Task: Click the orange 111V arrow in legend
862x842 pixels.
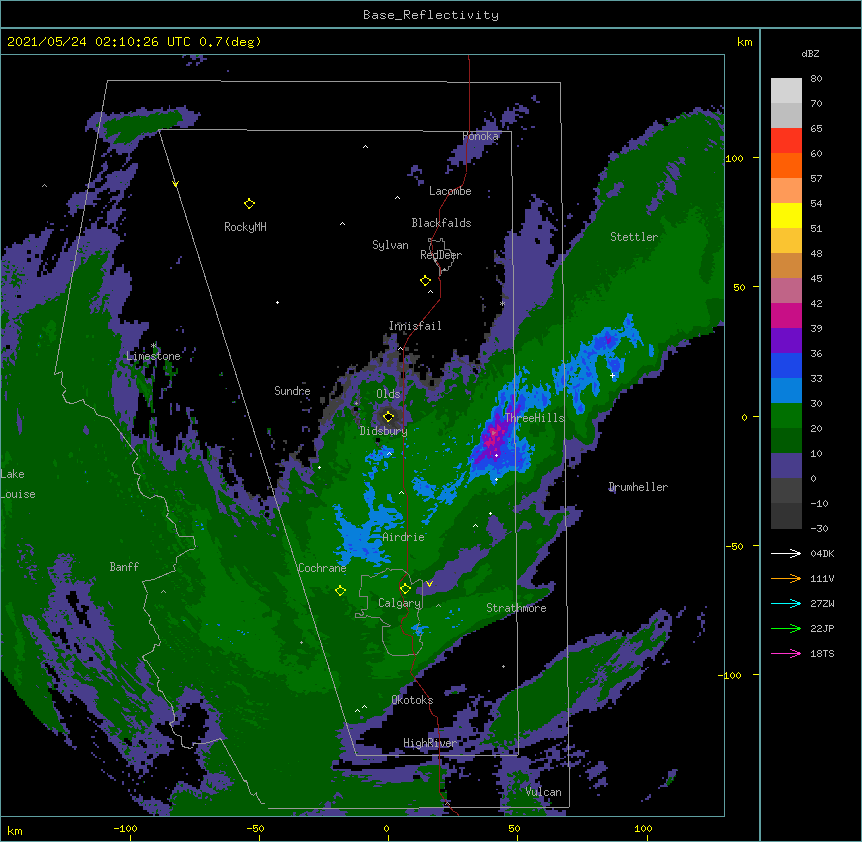Action: pos(786,578)
